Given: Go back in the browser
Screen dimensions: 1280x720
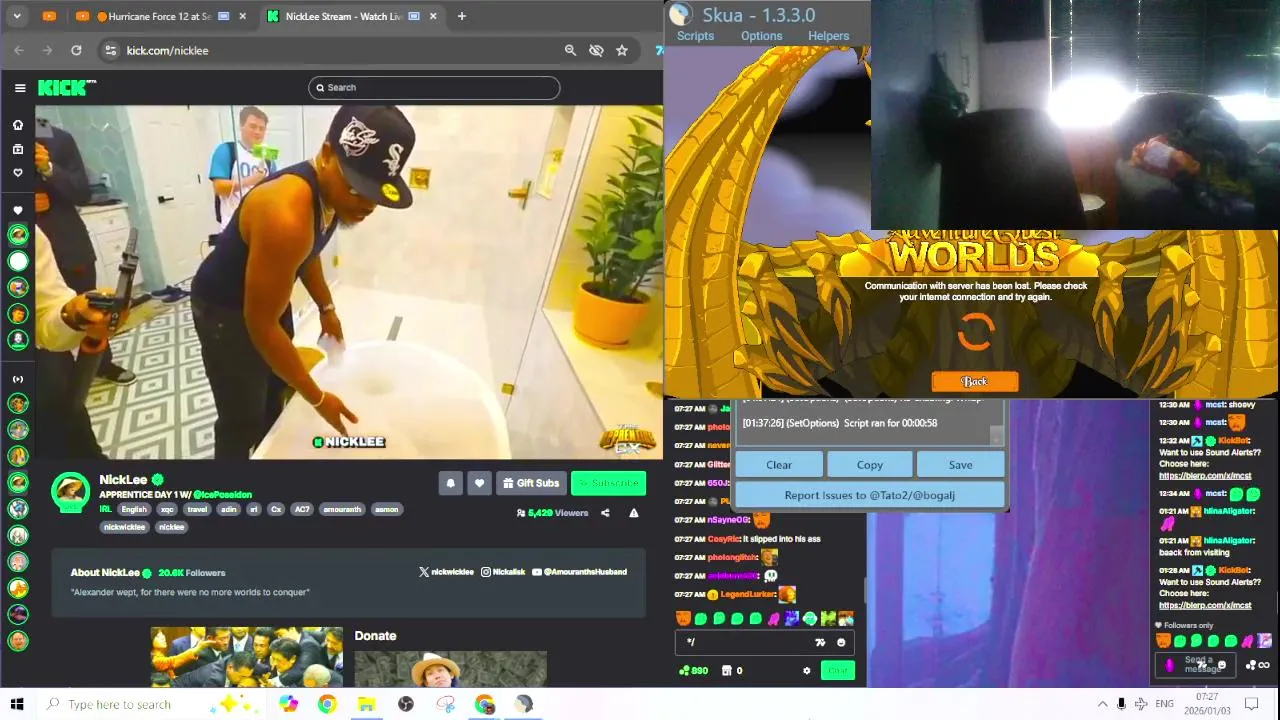Looking at the screenshot, I should tap(19, 50).
